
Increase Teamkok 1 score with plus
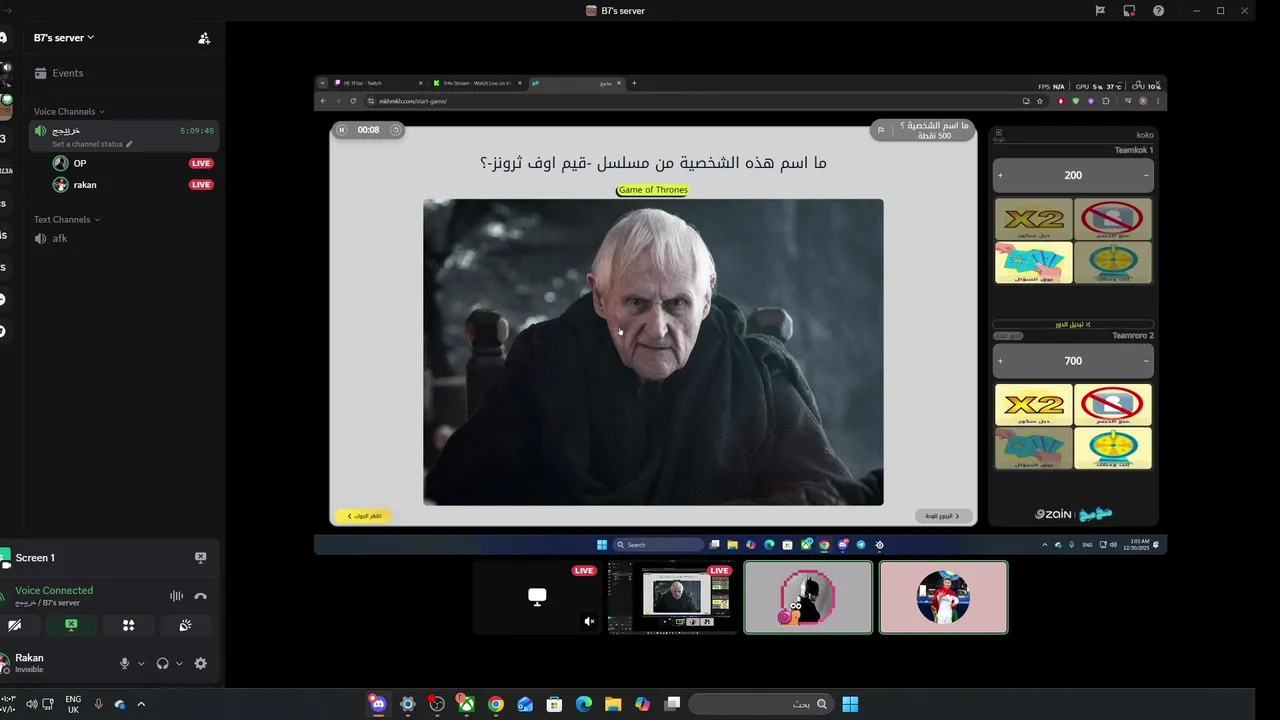click(x=1000, y=175)
